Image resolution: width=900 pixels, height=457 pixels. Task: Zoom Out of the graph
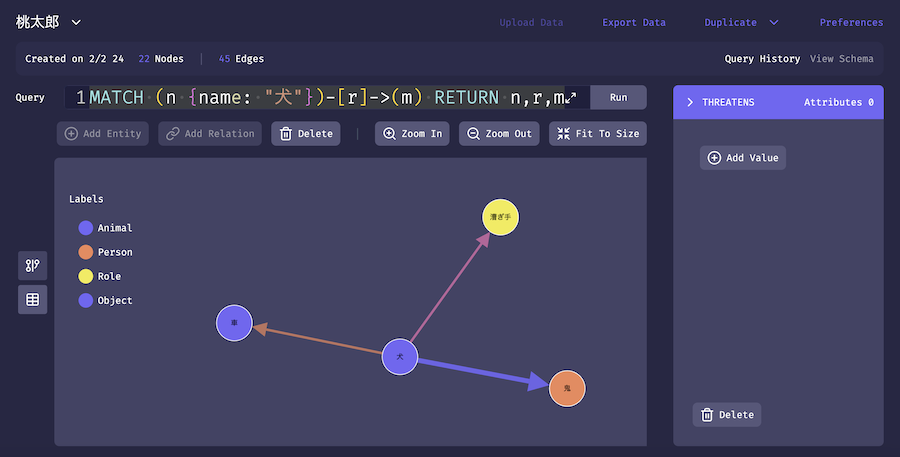[499, 134]
